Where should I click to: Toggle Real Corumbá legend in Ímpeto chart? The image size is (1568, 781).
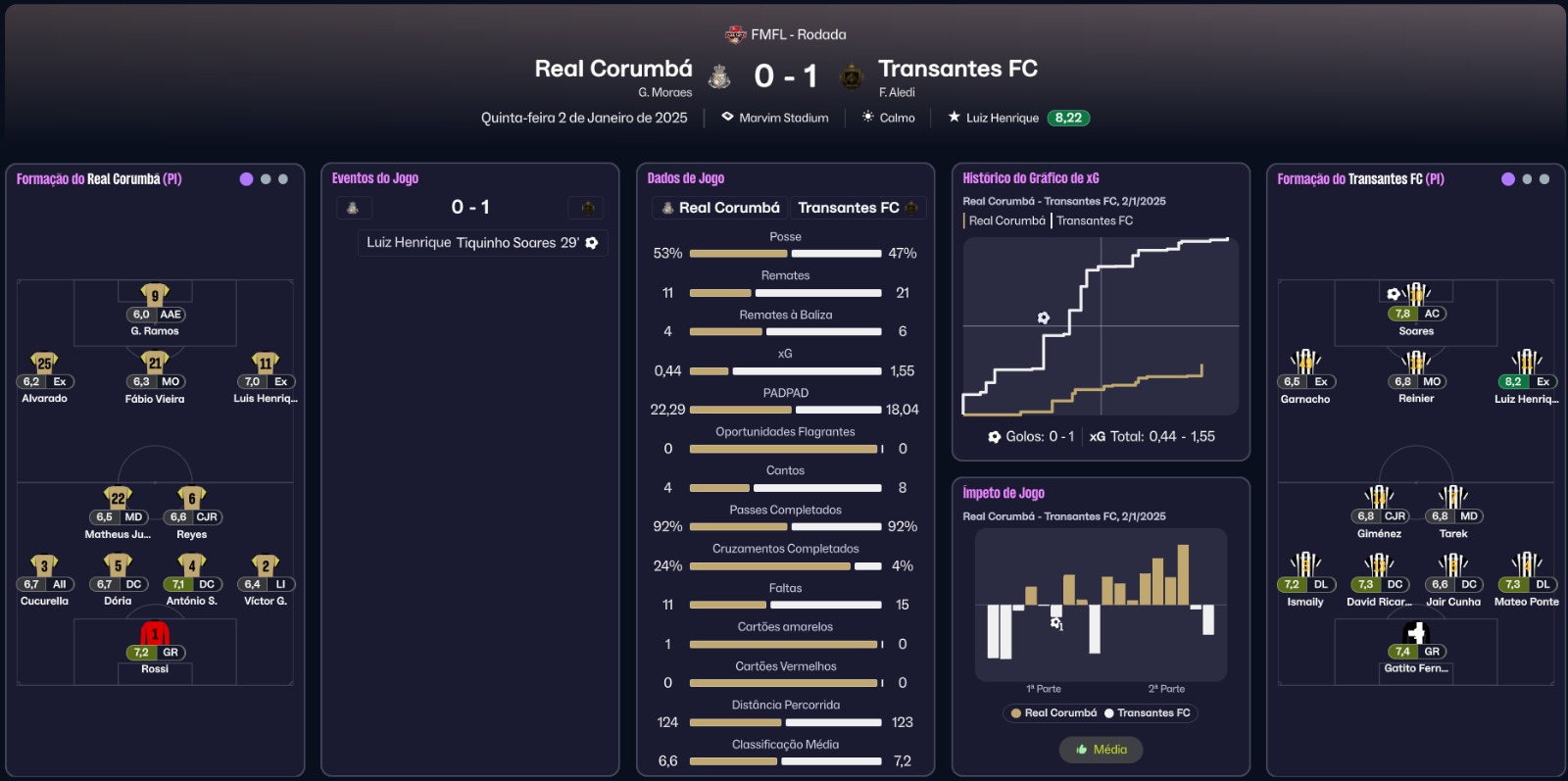1053,713
